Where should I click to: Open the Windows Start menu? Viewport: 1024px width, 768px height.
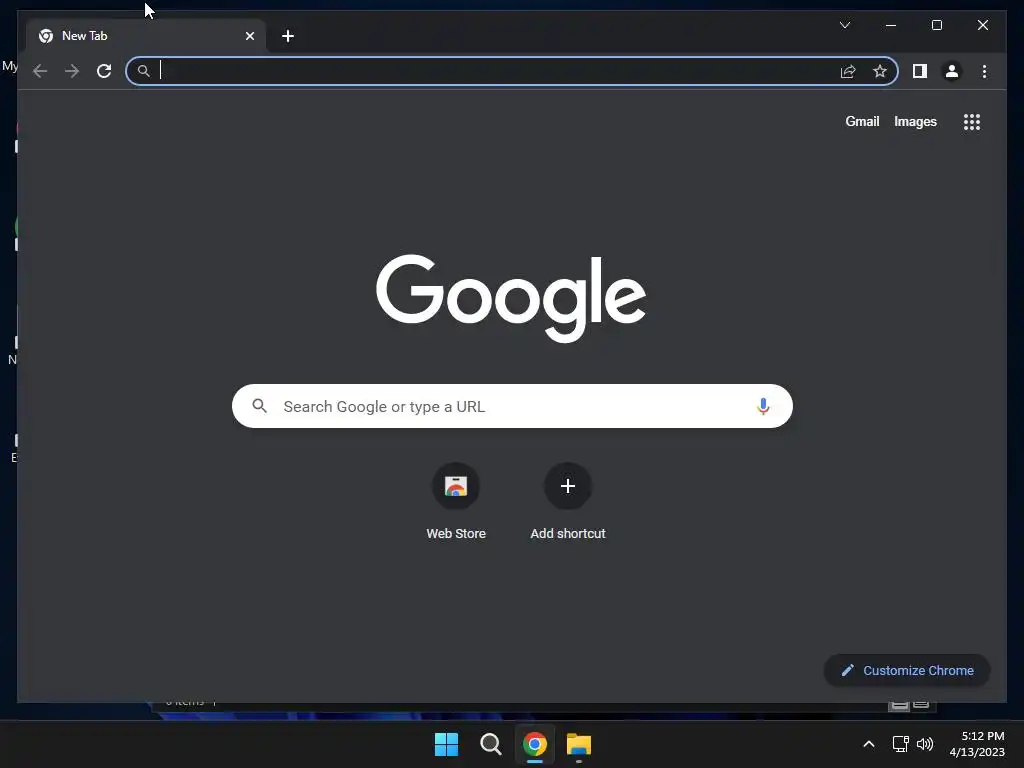pos(447,744)
